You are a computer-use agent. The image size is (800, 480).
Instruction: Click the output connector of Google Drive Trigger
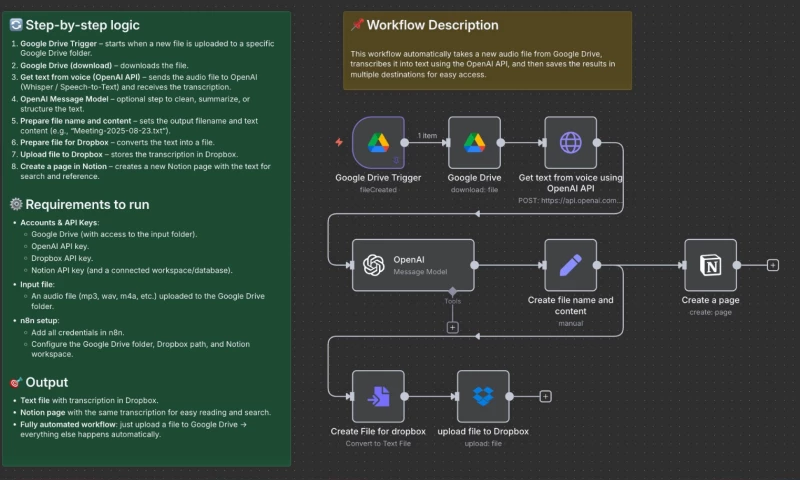pos(405,142)
